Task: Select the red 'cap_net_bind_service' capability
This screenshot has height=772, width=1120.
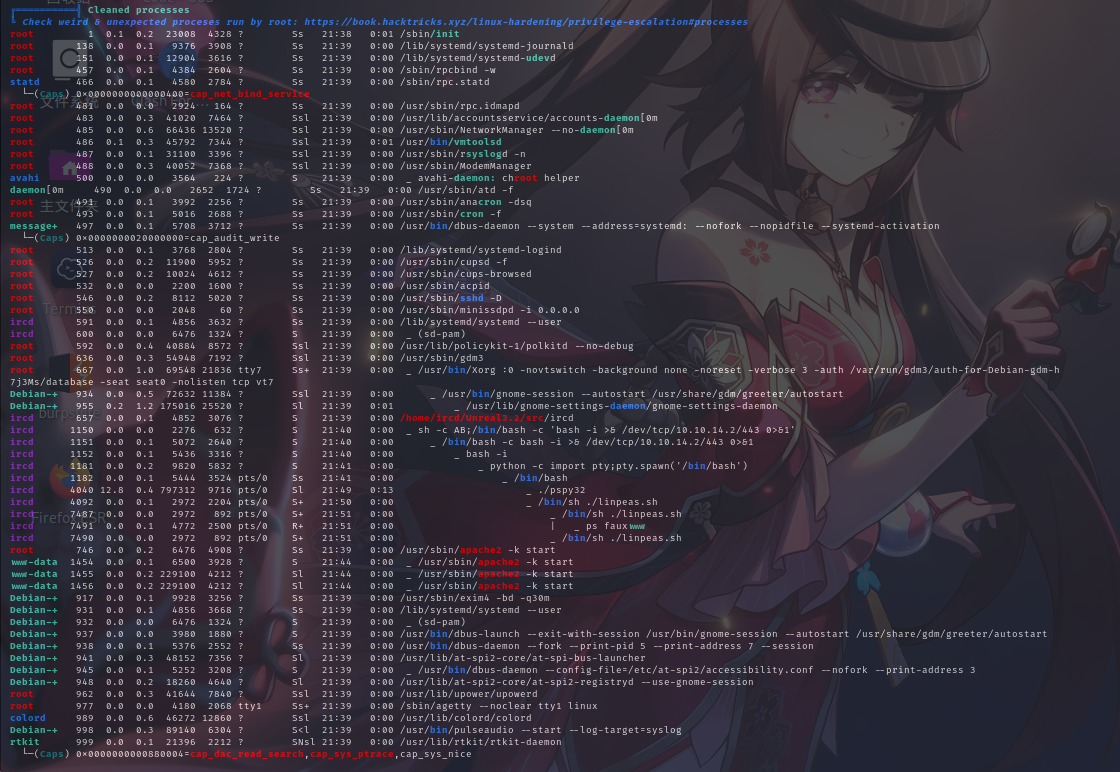Action: (249, 94)
